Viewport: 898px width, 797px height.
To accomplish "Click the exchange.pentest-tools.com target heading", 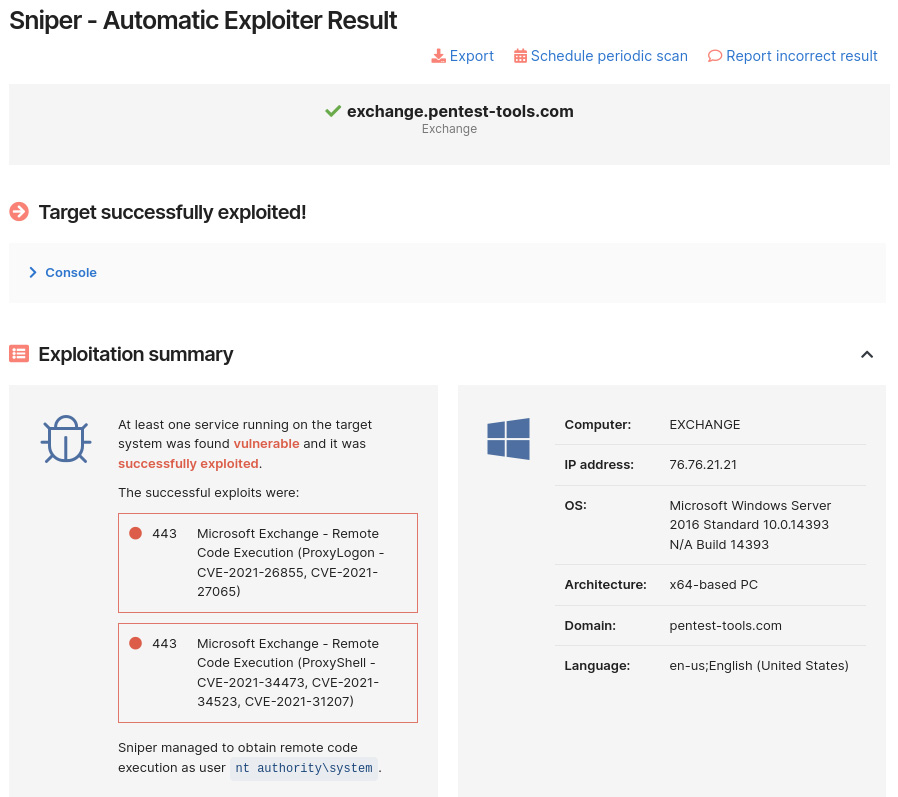I will 460,111.
